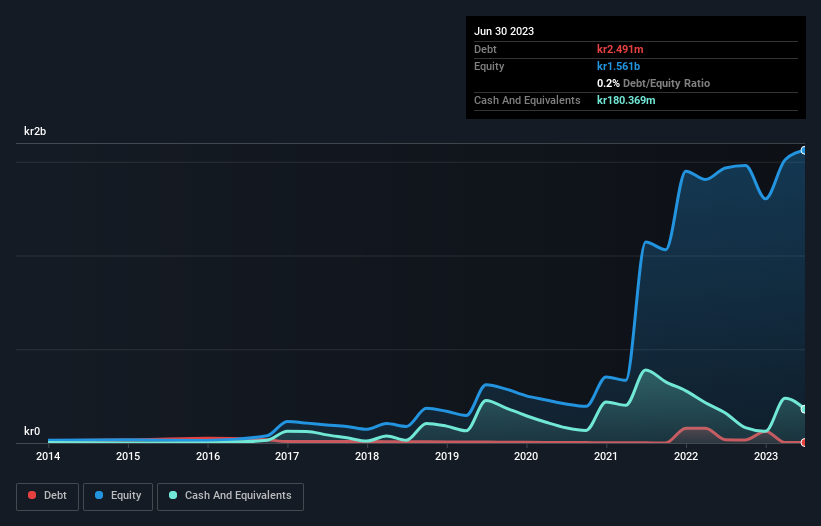Select the Equity endpoint marker on chart
This screenshot has height=526, width=821.
tap(804, 151)
